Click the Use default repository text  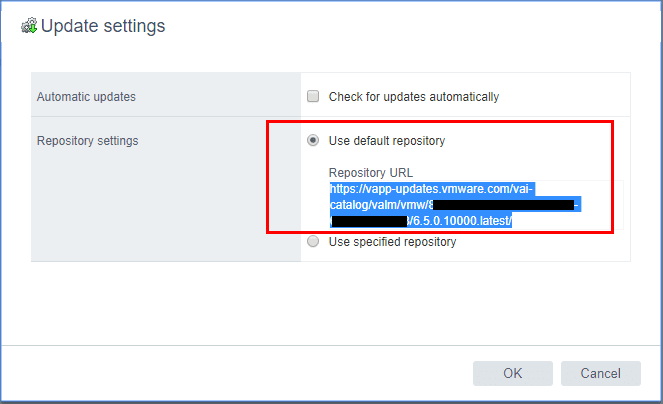click(387, 141)
